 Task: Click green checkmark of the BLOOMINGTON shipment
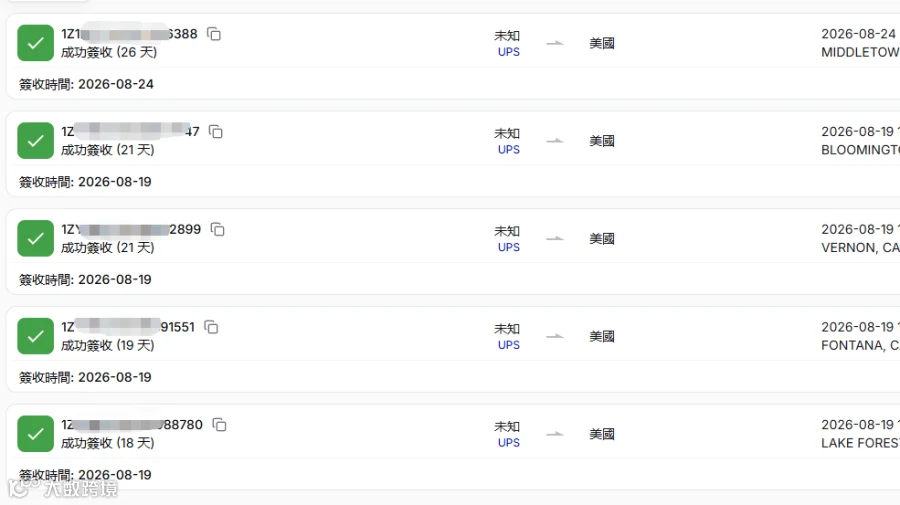tap(36, 141)
